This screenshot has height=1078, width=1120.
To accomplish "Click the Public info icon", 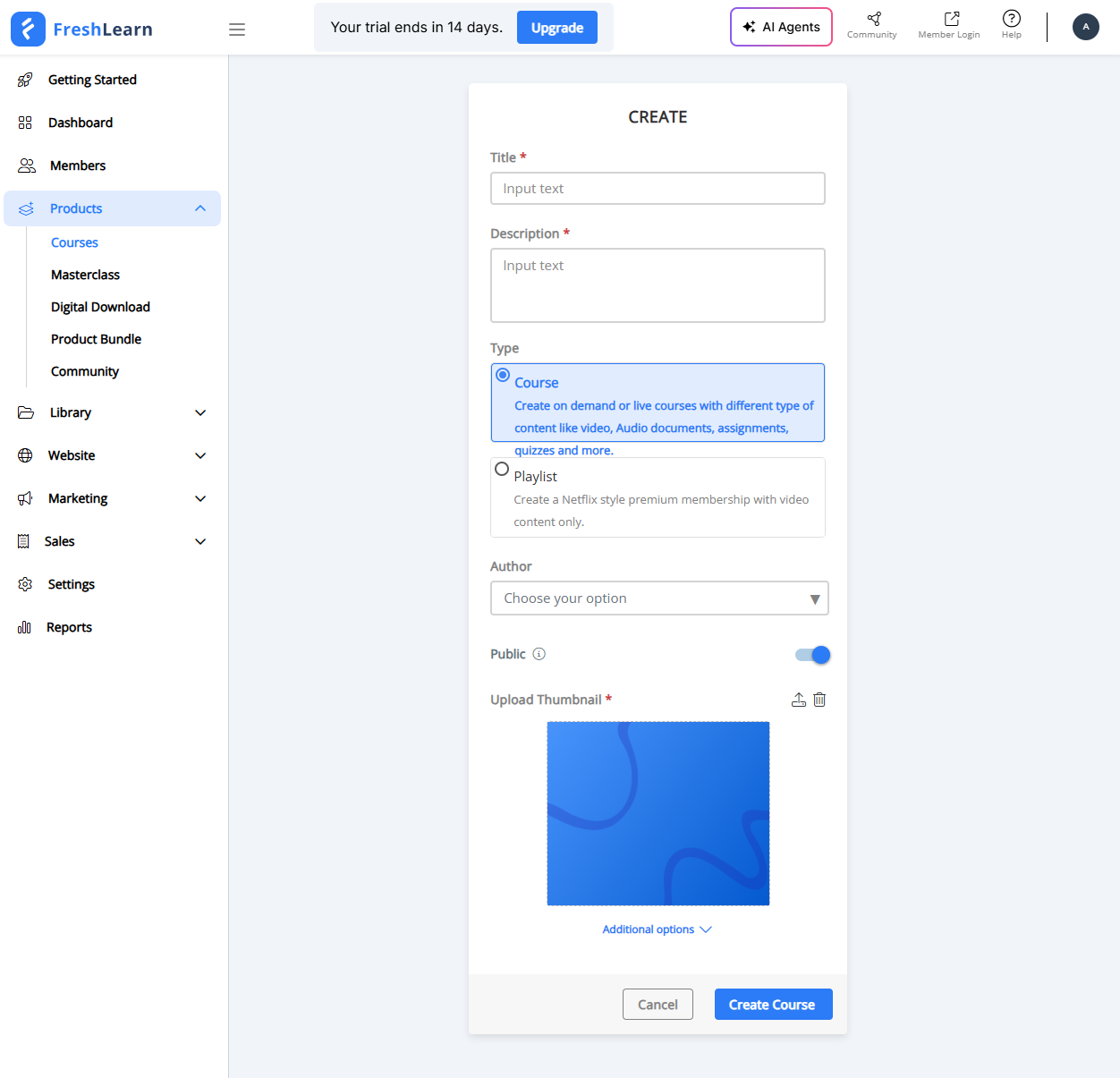I will (x=539, y=654).
